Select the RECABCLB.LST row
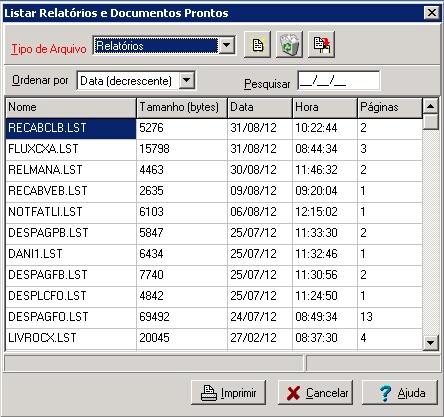The image size is (444, 417). (214, 128)
